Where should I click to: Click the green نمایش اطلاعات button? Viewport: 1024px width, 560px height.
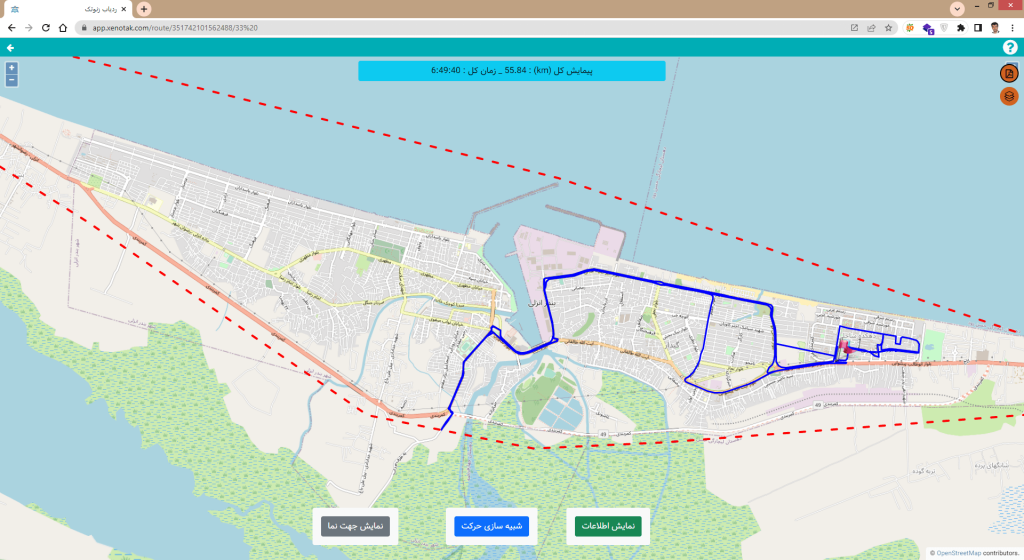pos(607,526)
